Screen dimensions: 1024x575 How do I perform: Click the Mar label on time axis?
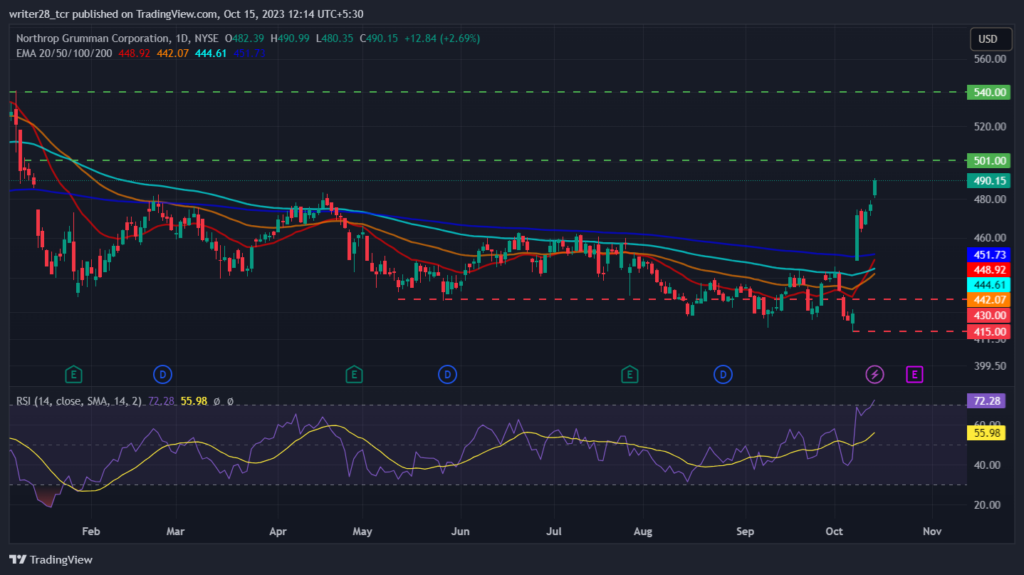pos(175,531)
